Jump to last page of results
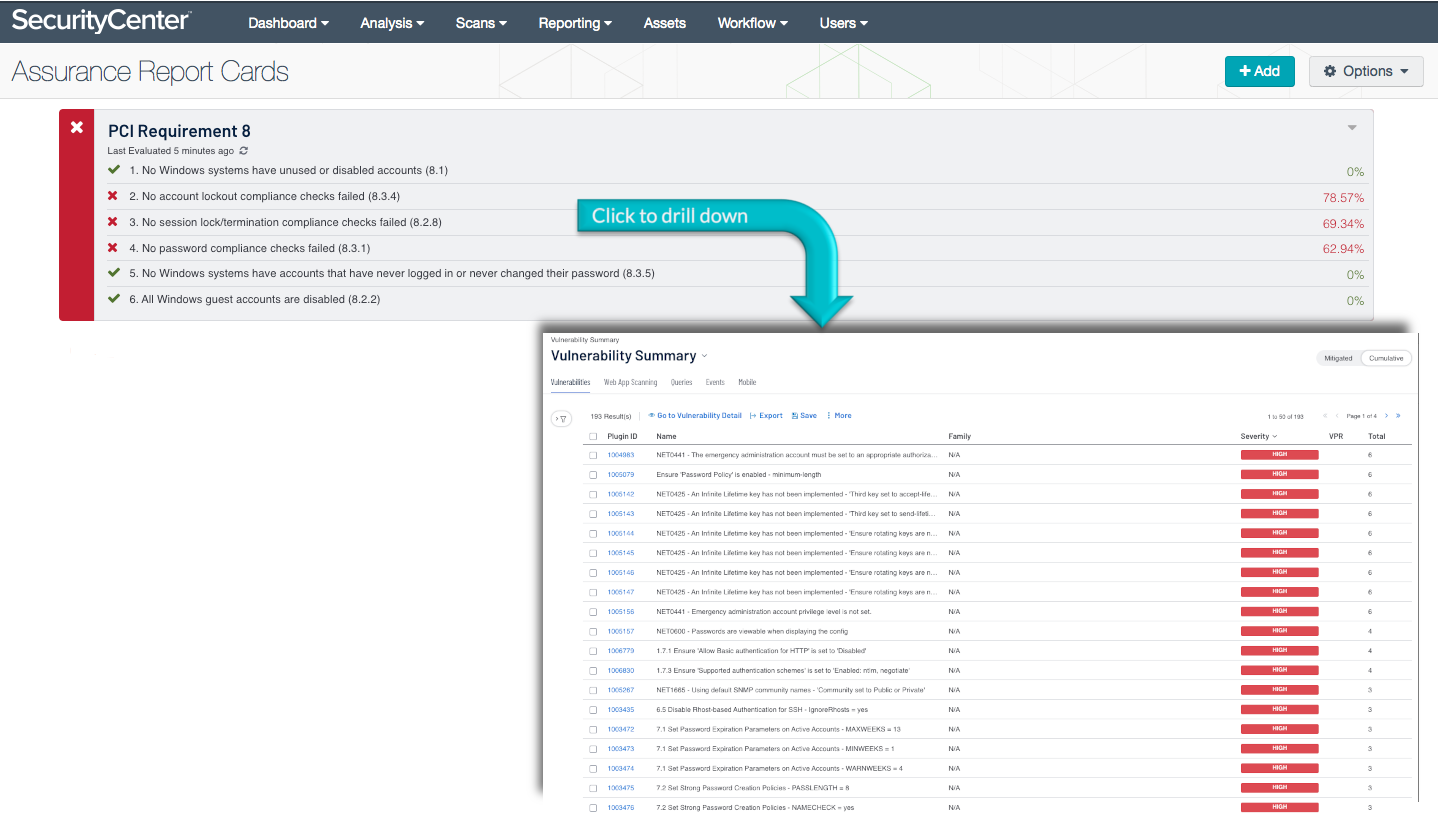 1398,416
